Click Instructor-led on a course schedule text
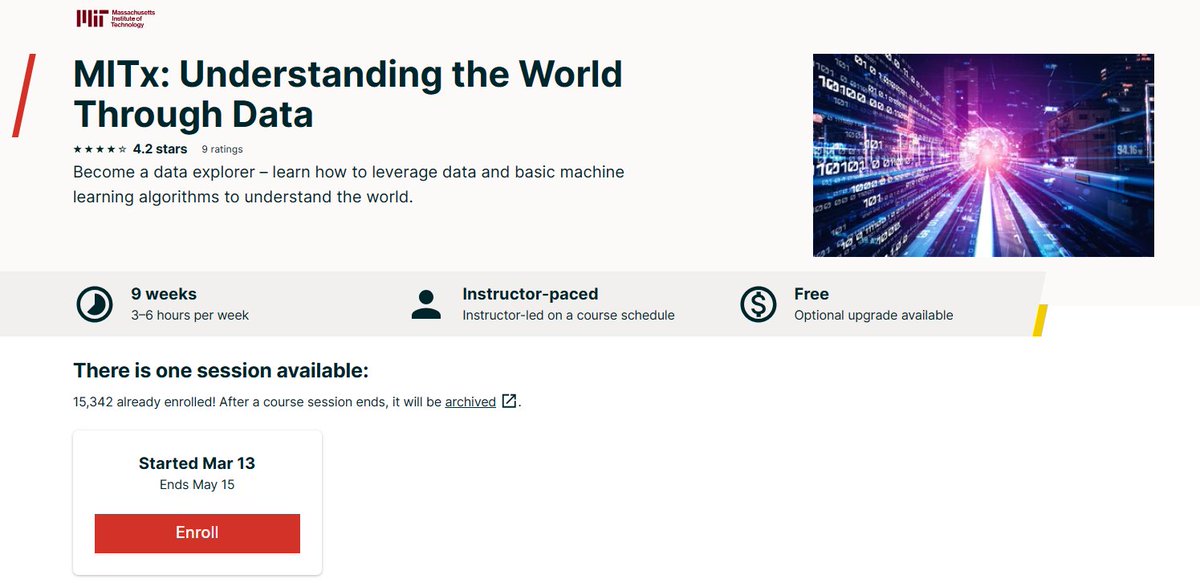The height and width of the screenshot is (583, 1200). (568, 315)
